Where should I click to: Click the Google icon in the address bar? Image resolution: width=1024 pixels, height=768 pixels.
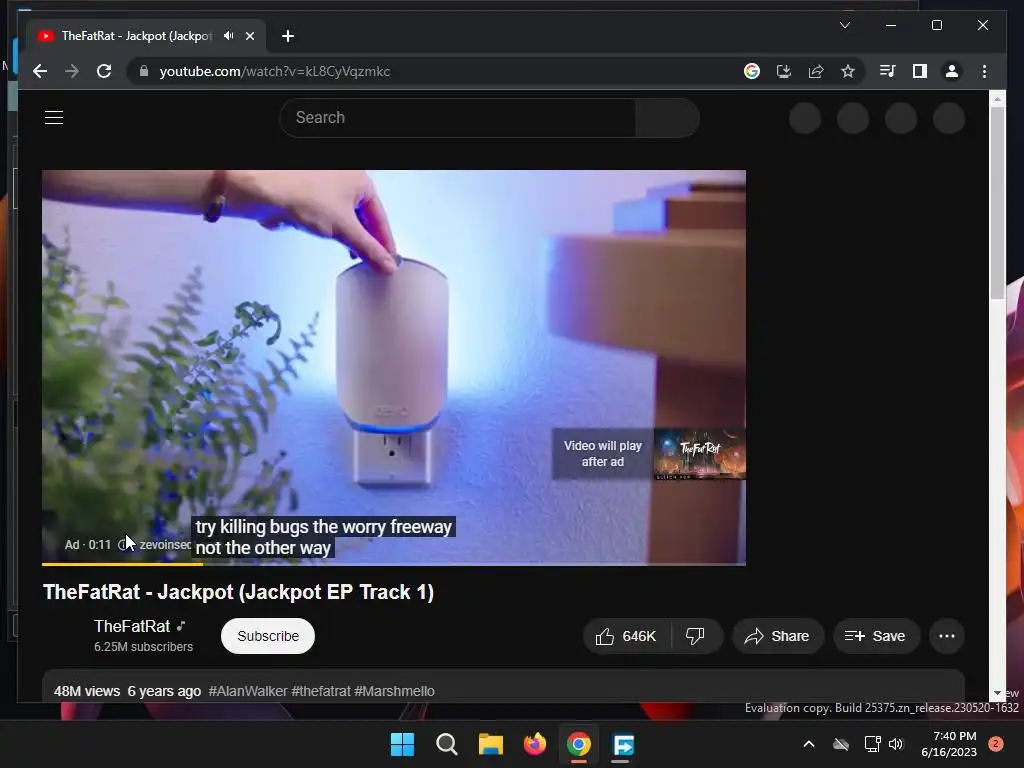752,71
